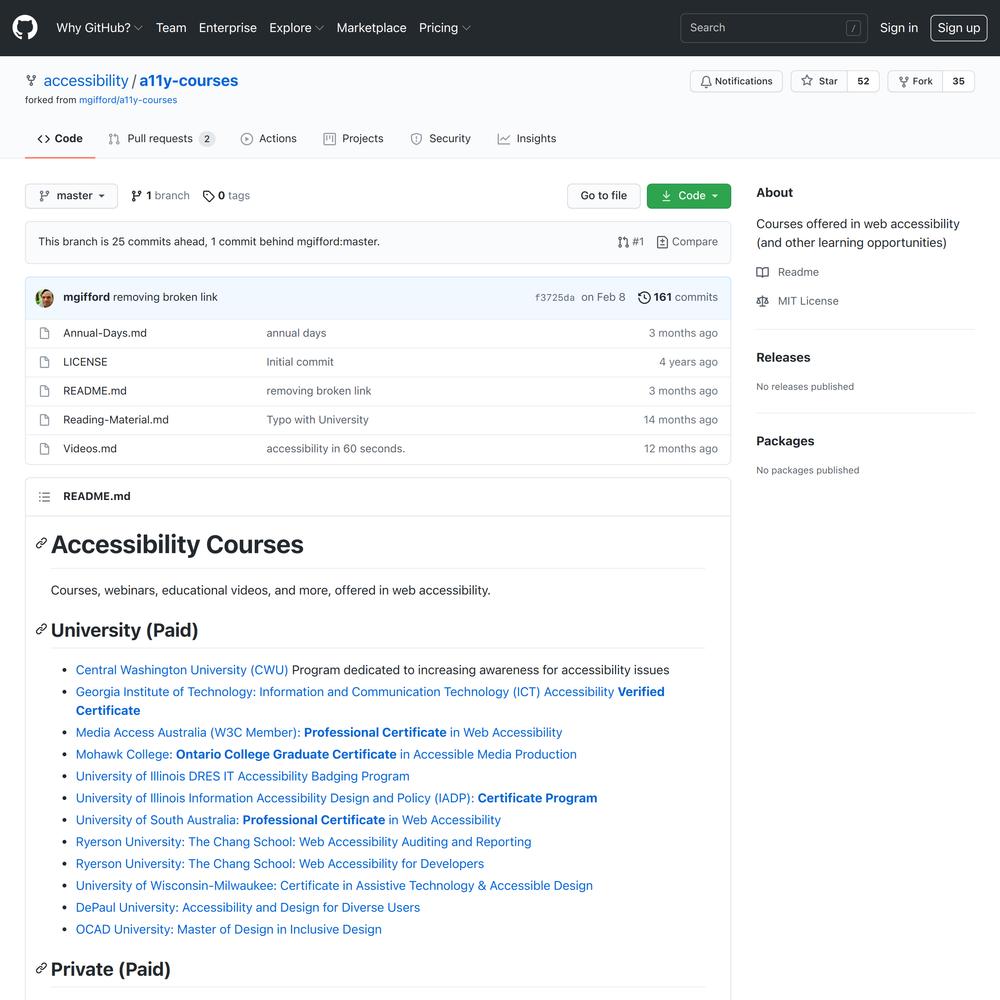Click the scales icon next to MIT License
The image size is (1000, 1000).
(x=762, y=301)
